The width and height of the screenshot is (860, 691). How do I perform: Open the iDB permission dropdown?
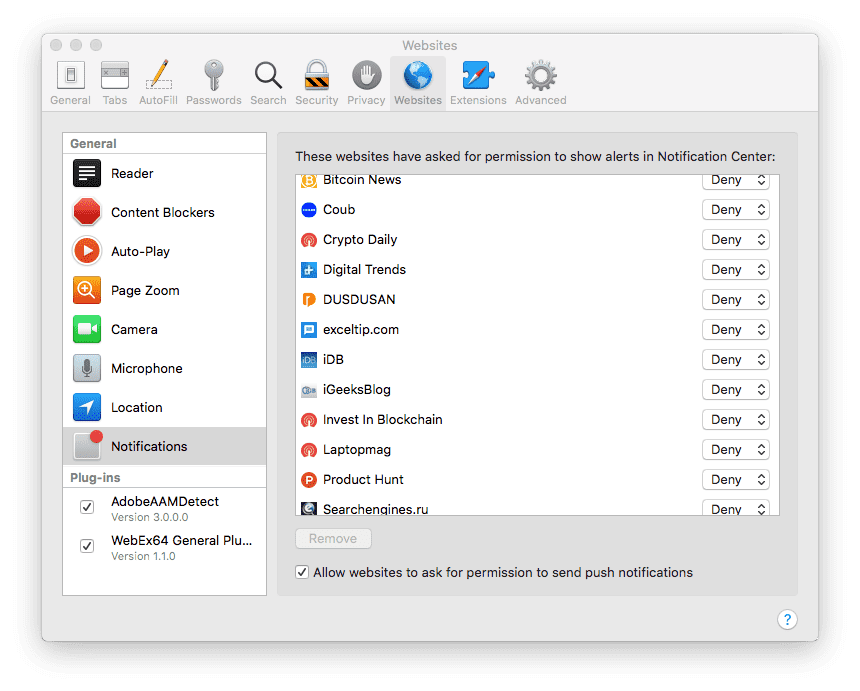[x=735, y=360]
